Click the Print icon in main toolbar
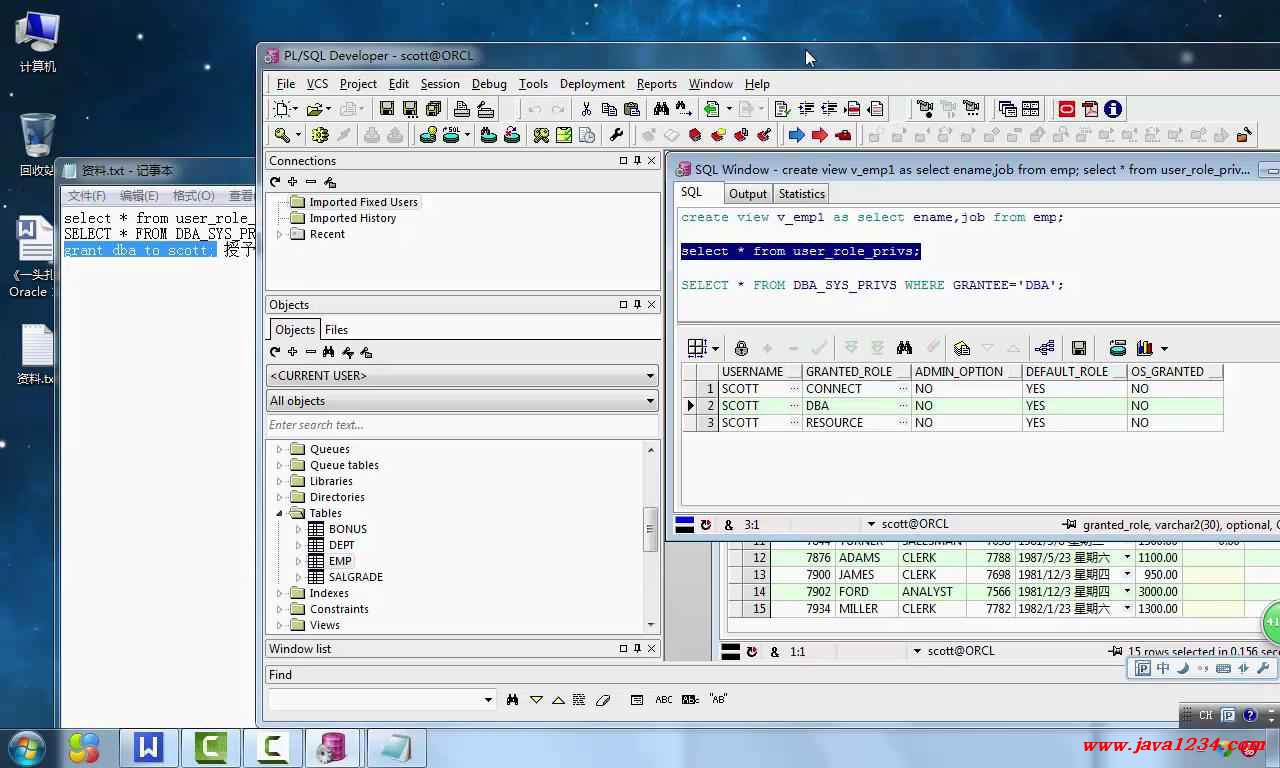Image resolution: width=1280 pixels, height=768 pixels. 462,109
